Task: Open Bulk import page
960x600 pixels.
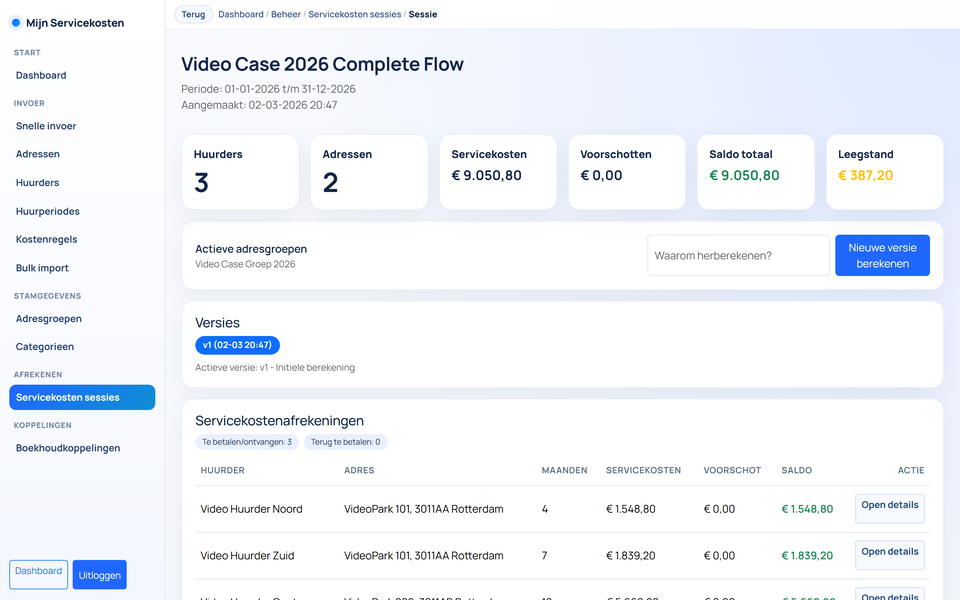Action: point(42,268)
